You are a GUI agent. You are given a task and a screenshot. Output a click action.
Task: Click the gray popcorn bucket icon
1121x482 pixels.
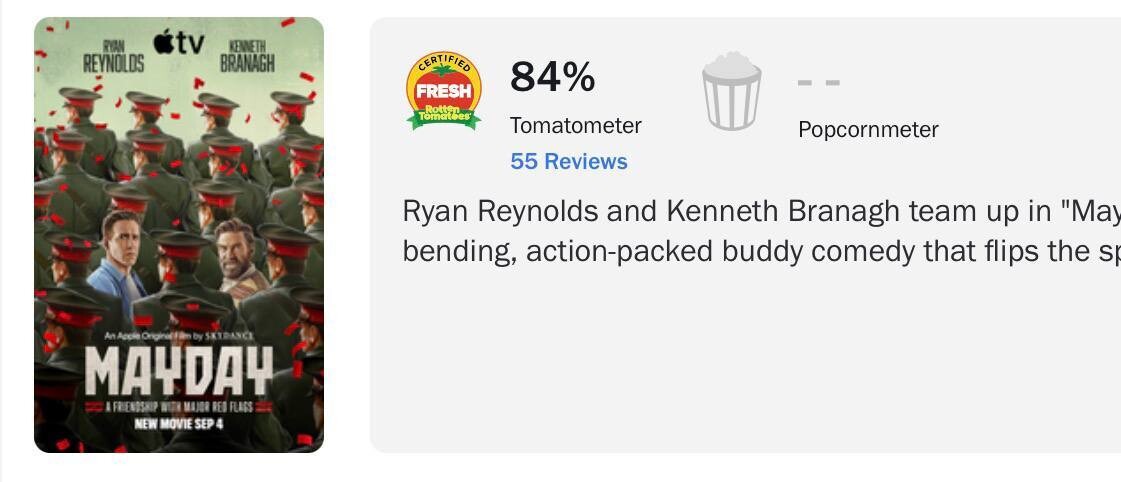[x=731, y=91]
